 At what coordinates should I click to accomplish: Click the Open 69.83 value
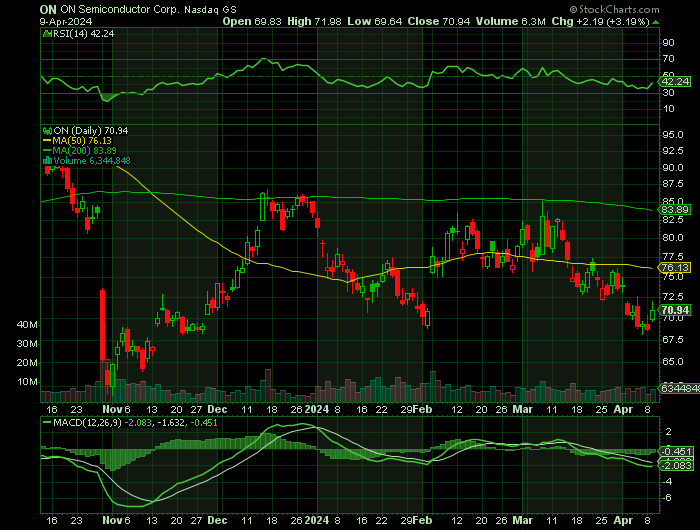[252, 21]
